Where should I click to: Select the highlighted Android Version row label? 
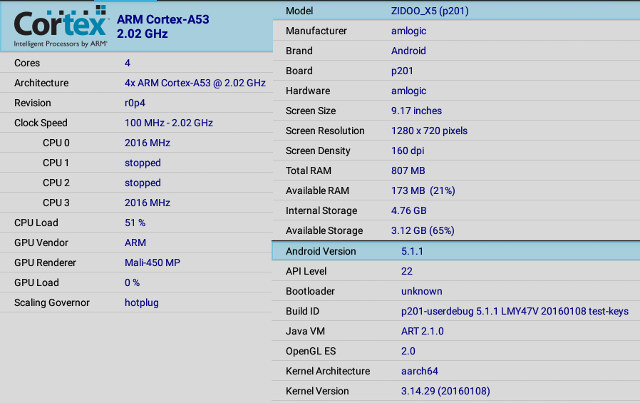click(321, 251)
